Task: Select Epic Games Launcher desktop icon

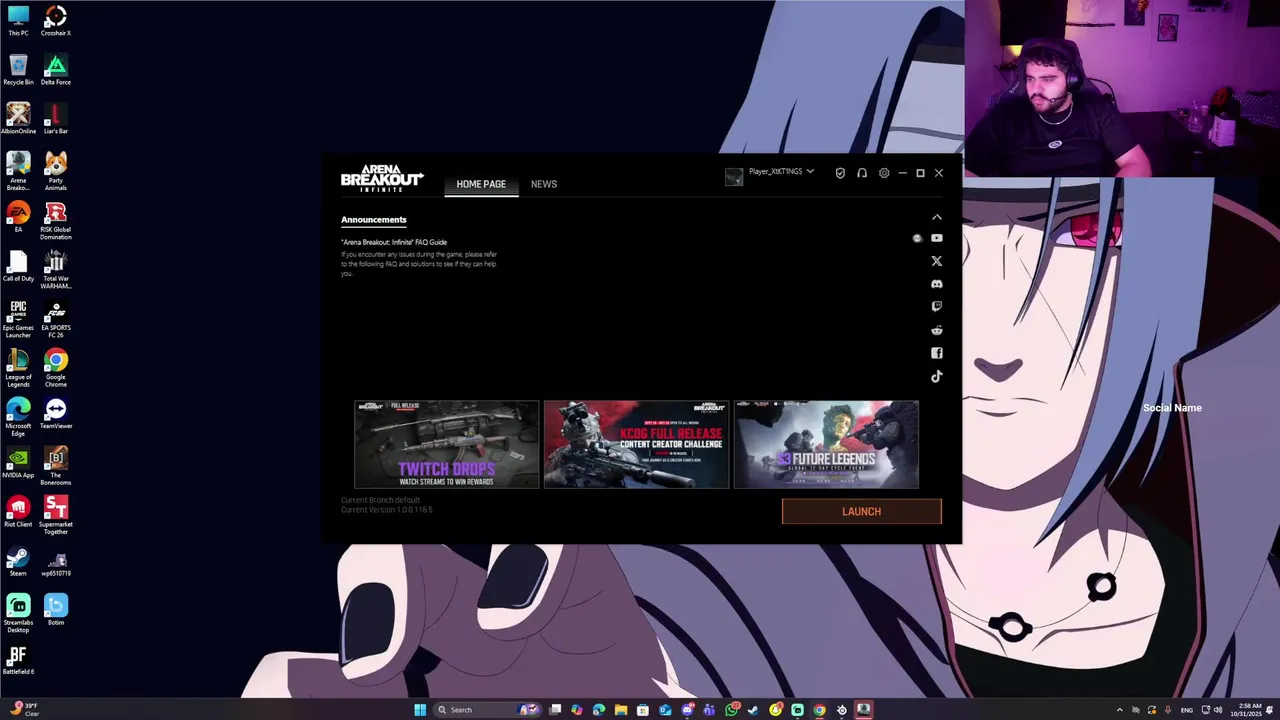Action: click(18, 319)
